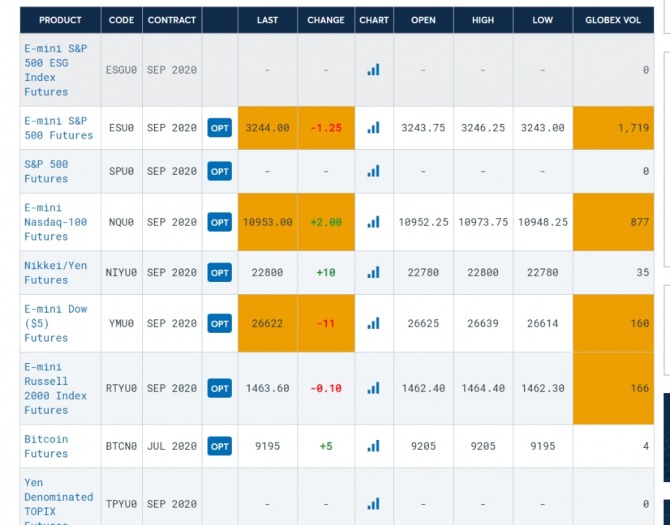This screenshot has height=525, width=670.
Task: Select change value +2.00
Action: (x=326, y=222)
